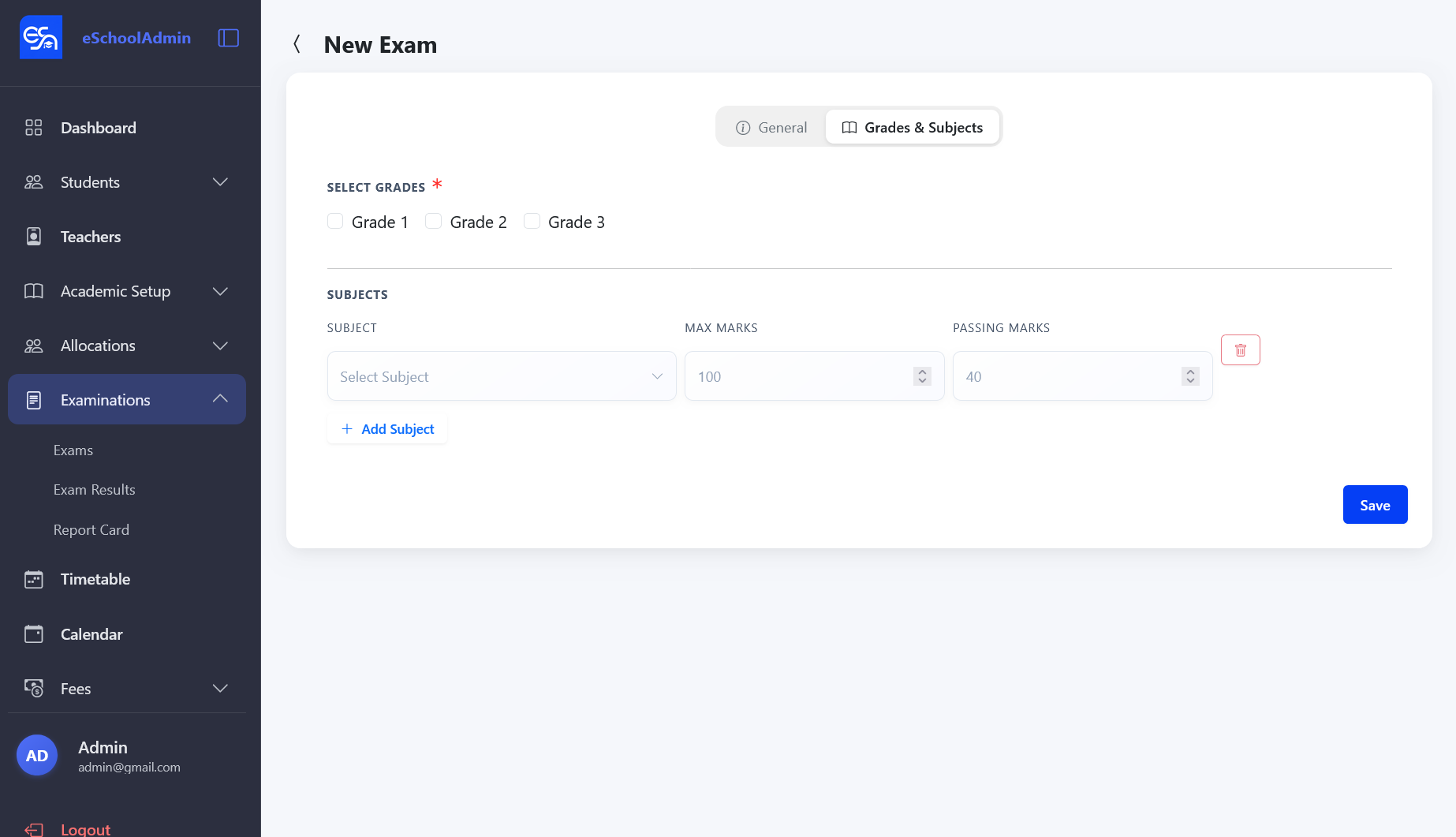Viewport: 1456px width, 837px height.
Task: Click the Logout link
Action: click(85, 829)
